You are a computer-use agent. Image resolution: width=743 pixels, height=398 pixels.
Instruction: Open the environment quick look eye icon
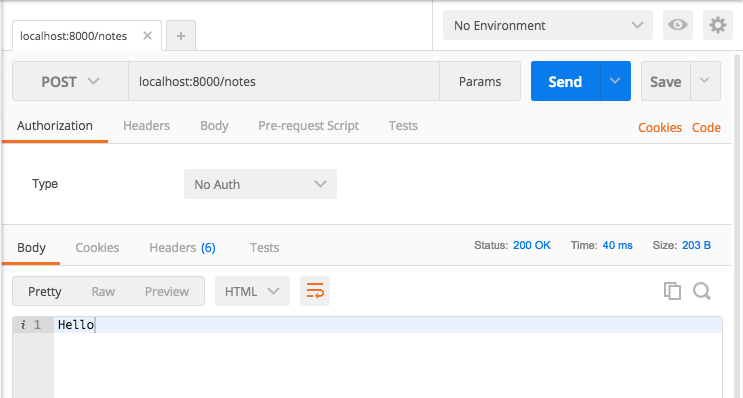(x=678, y=25)
